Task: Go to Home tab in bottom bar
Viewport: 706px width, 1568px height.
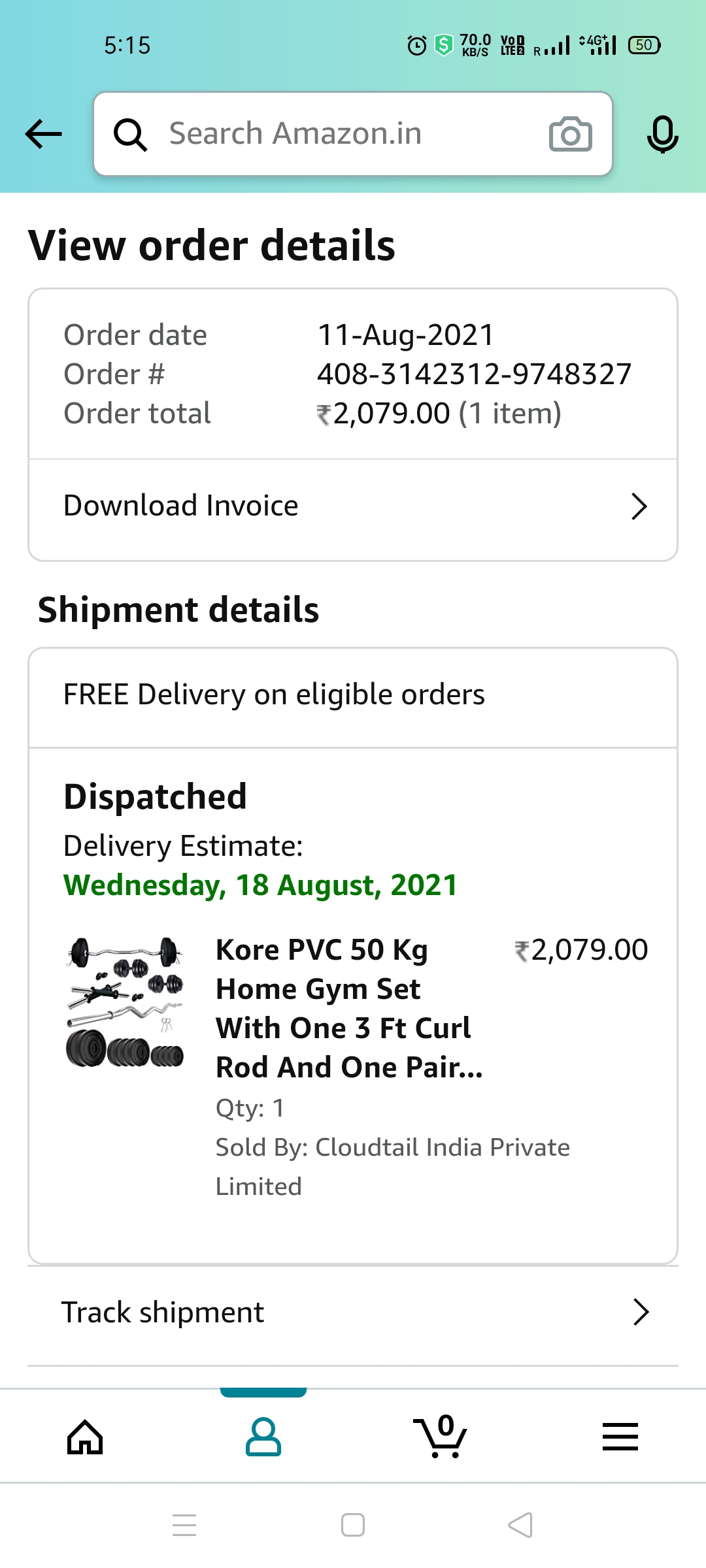Action: [x=86, y=1437]
